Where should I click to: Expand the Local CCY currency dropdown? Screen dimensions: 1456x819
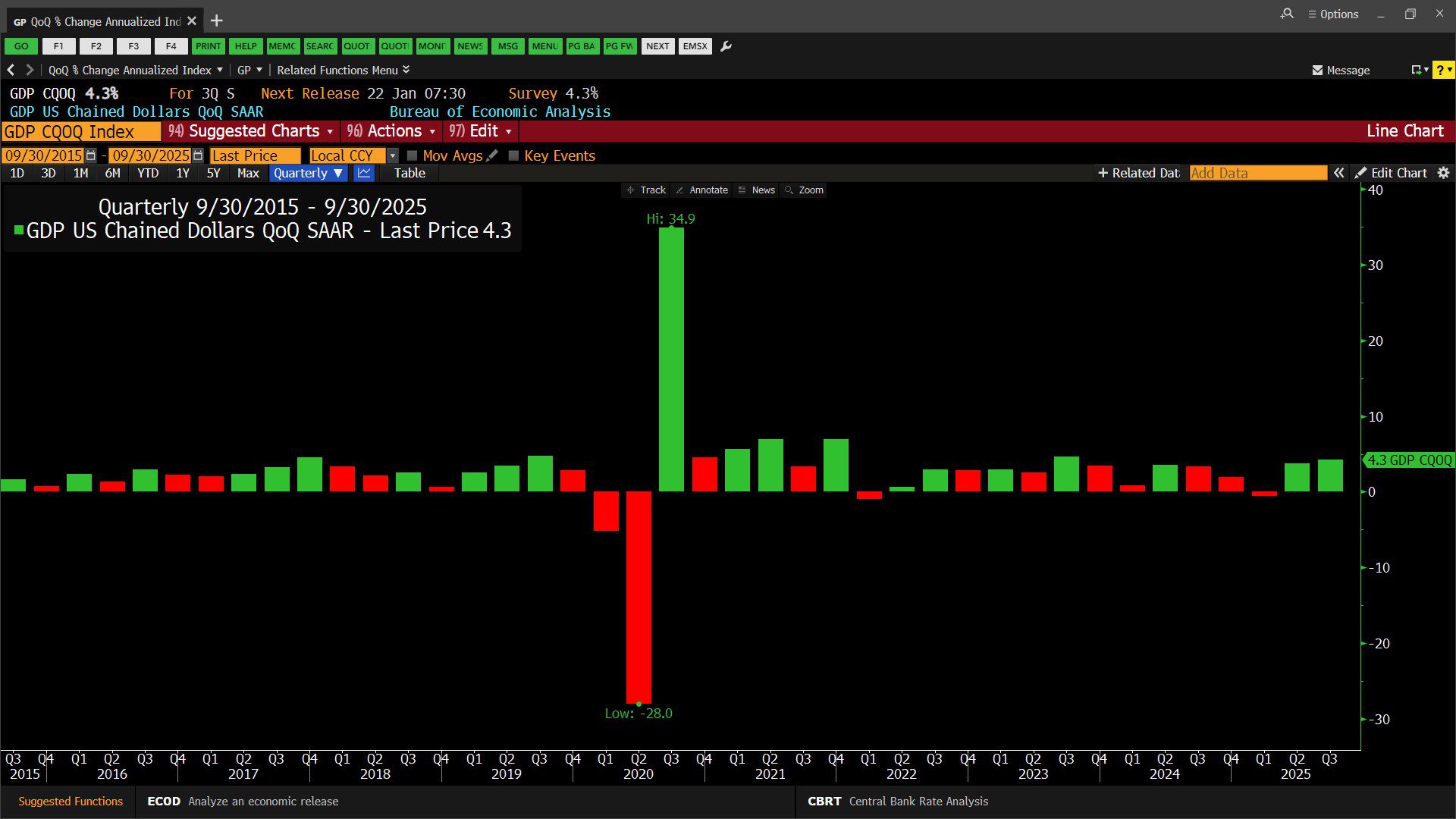pyautogui.click(x=392, y=155)
